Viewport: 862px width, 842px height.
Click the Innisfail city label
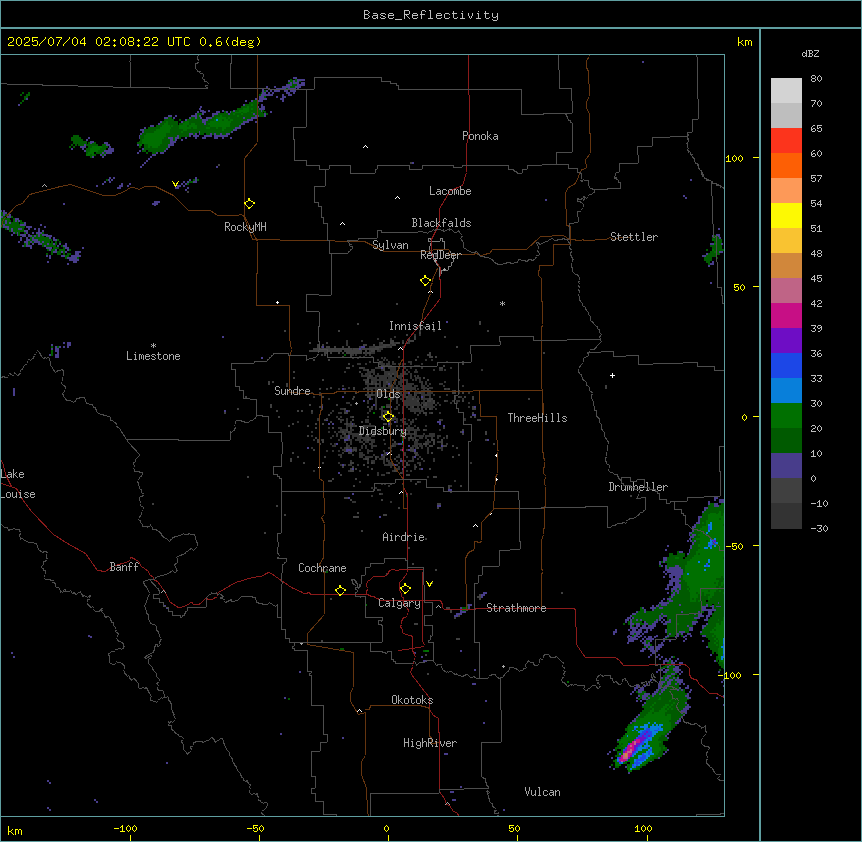[x=415, y=326]
